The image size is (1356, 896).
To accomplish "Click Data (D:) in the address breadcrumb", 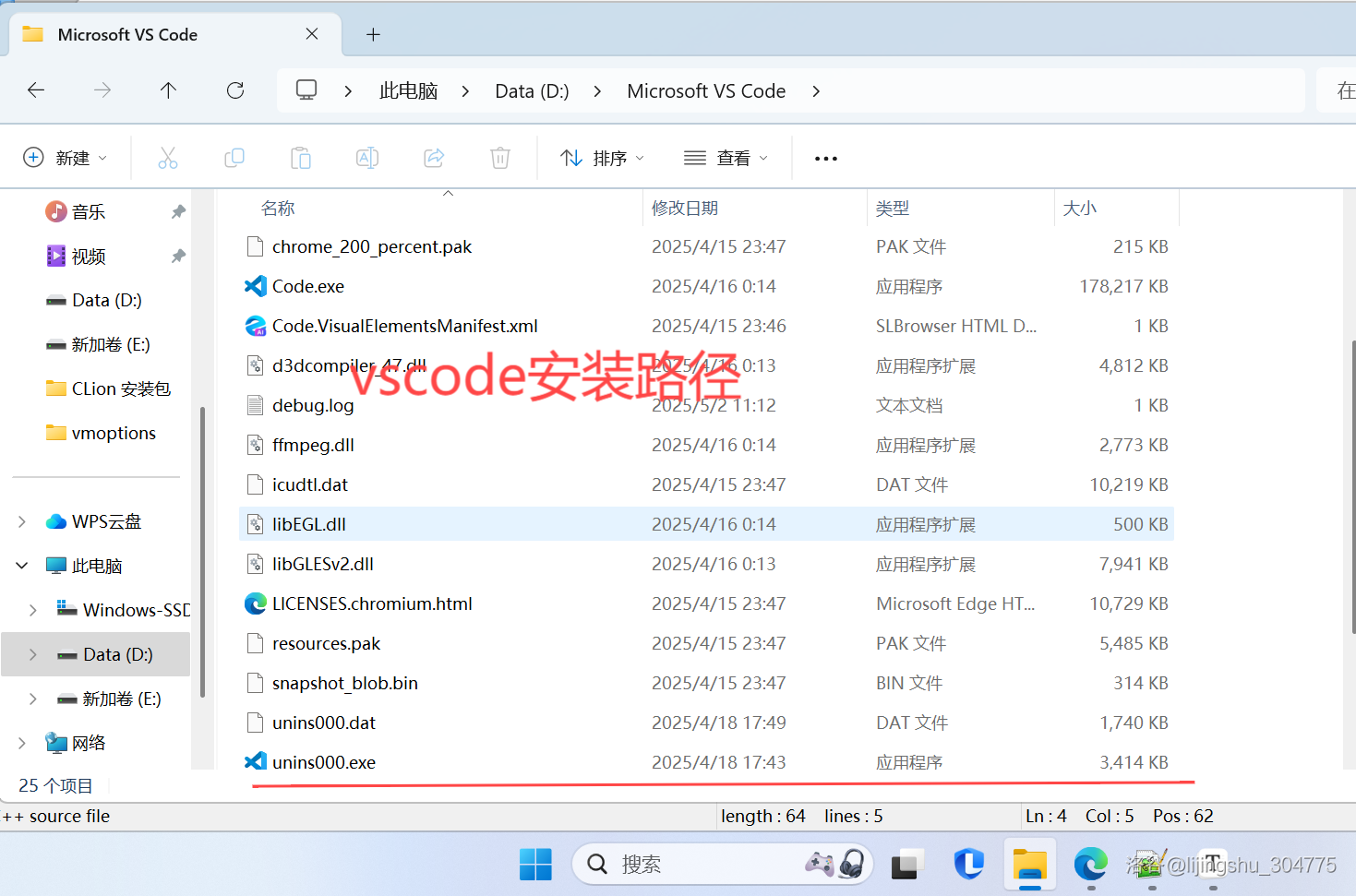I will (532, 90).
